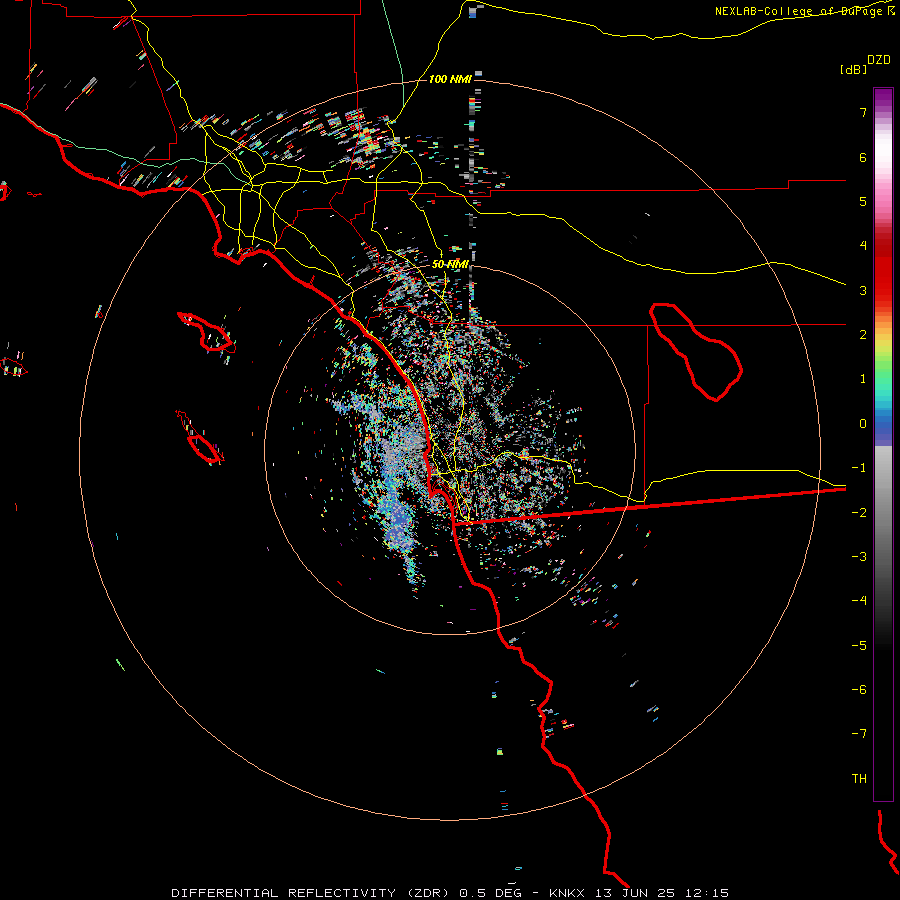
Task: Click the 6 value on the color scale
Action: [x=863, y=157]
